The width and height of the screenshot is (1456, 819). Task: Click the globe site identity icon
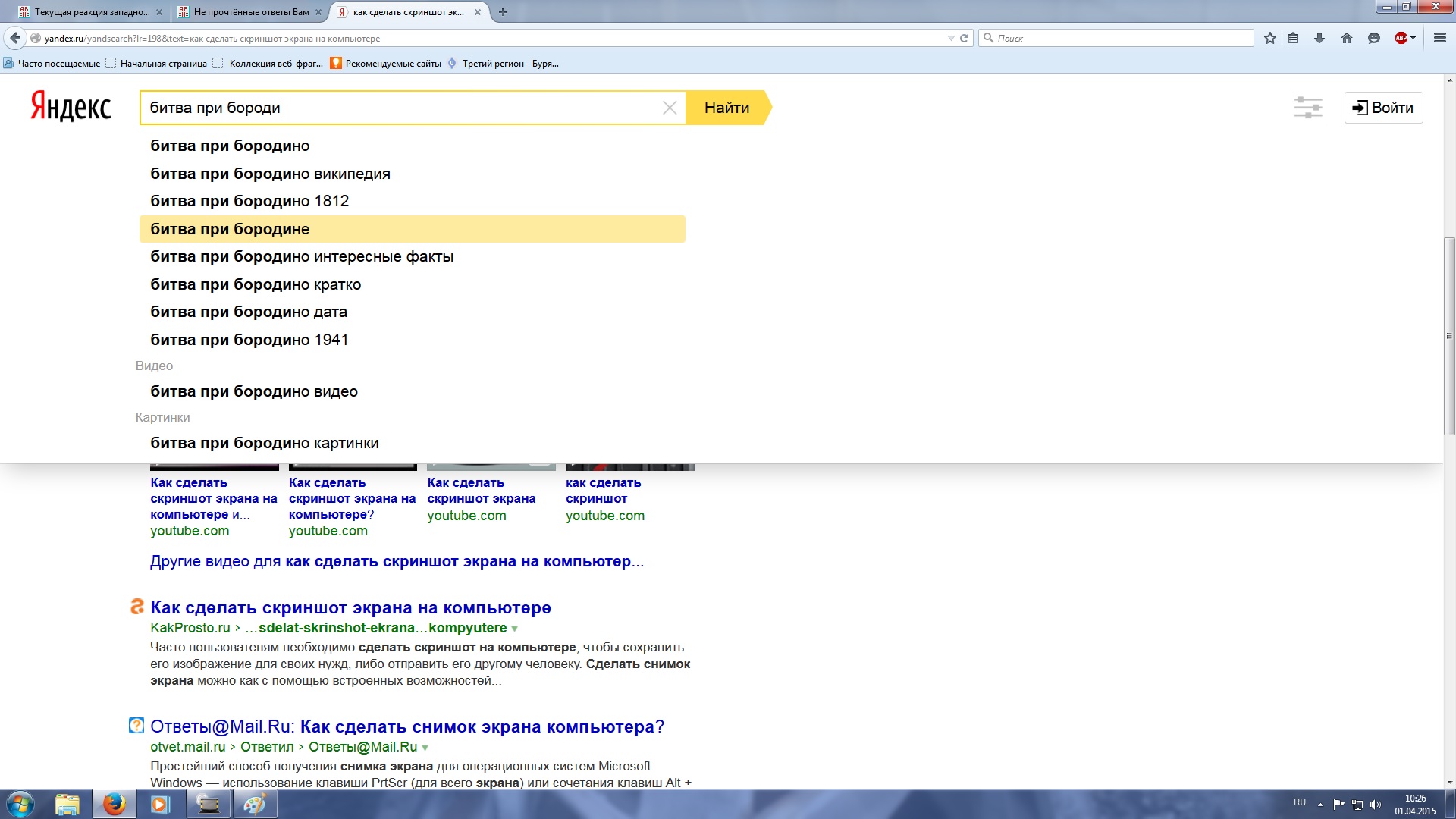pyautogui.click(x=35, y=38)
